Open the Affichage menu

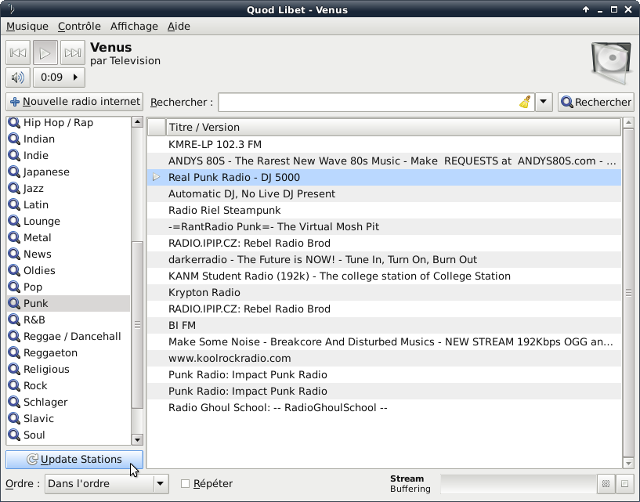click(x=133, y=26)
